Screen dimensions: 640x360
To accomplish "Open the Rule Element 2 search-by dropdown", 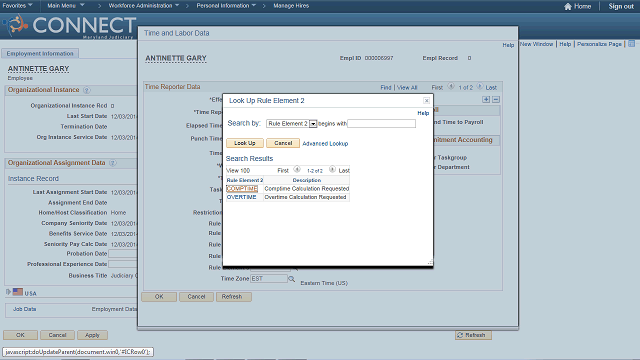I will (313, 124).
